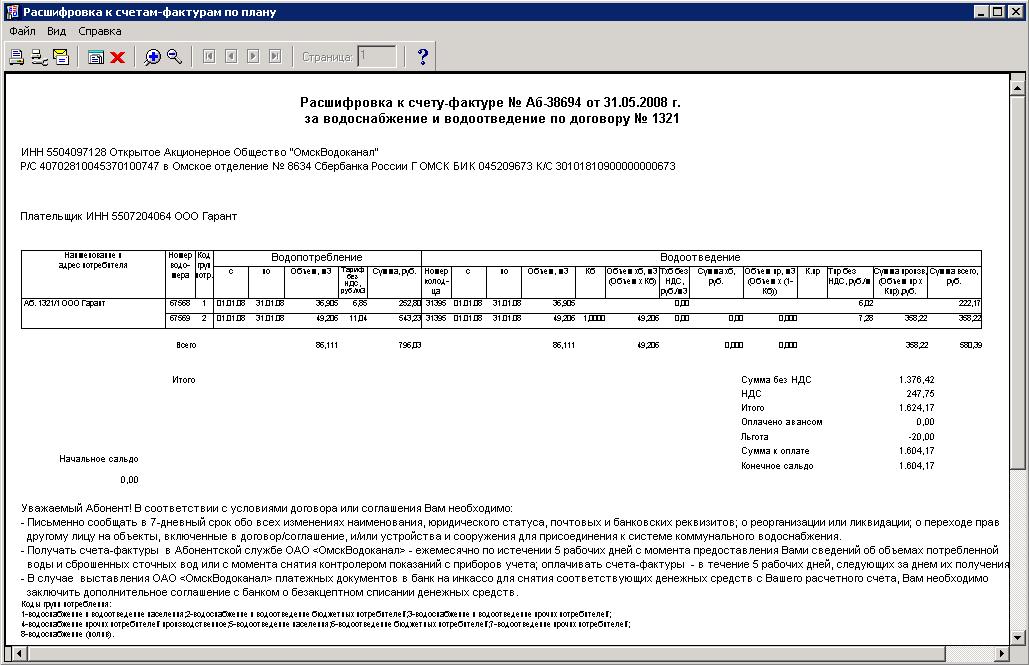Open help with the question mark icon
Image resolution: width=1029 pixels, height=665 pixels.
tap(423, 57)
